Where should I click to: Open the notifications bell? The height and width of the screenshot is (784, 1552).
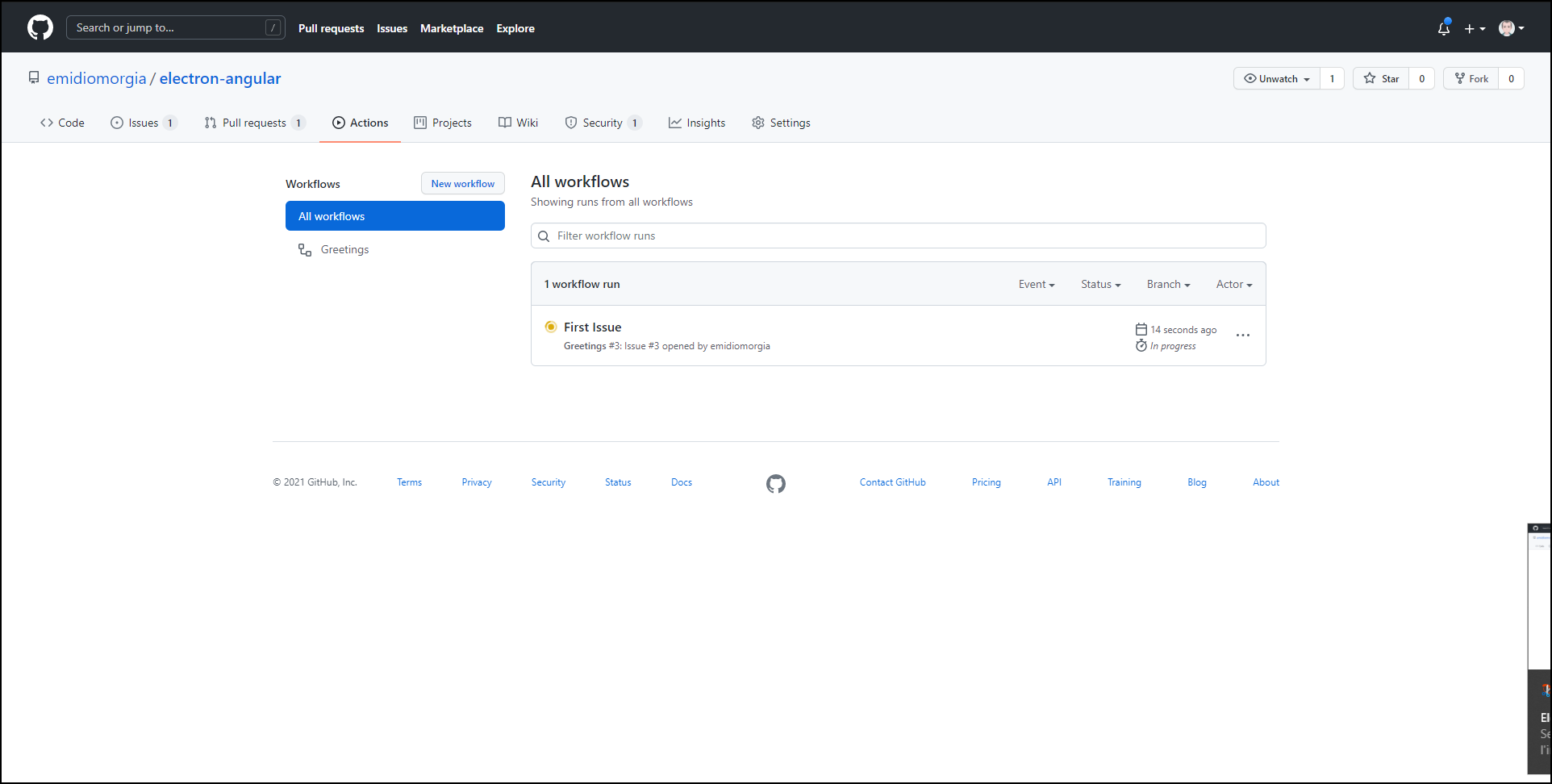(1443, 28)
